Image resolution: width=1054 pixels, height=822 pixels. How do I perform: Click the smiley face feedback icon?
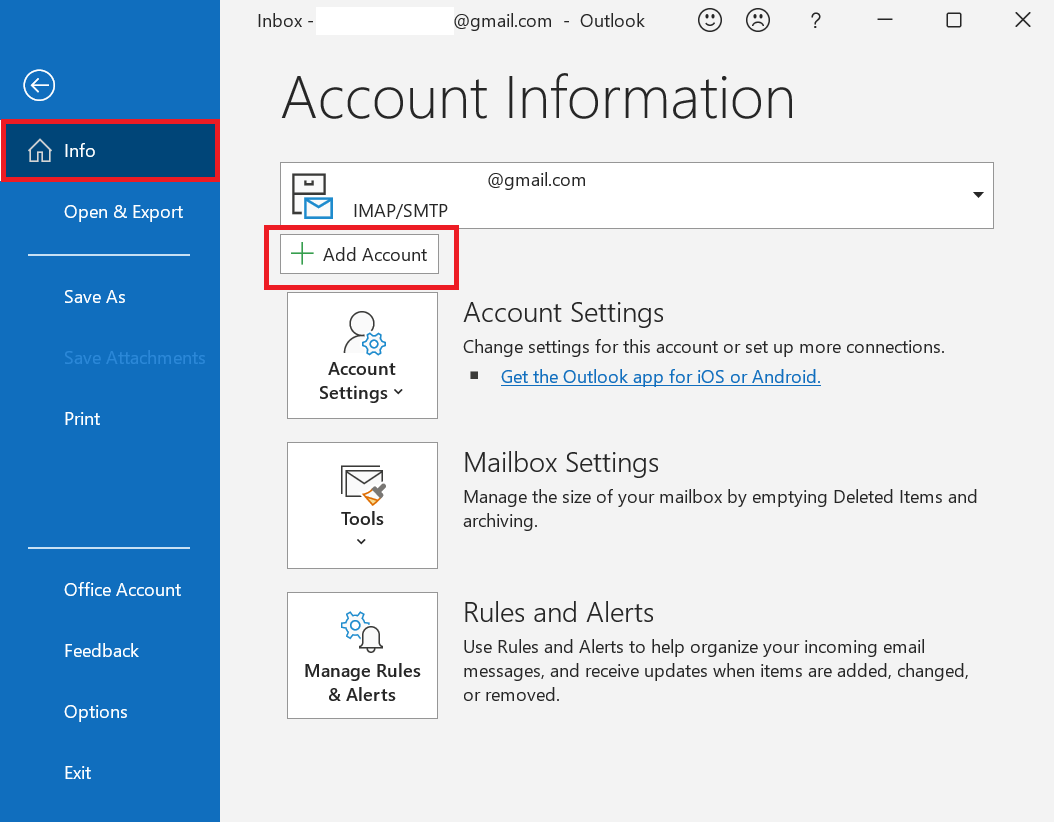tap(710, 20)
